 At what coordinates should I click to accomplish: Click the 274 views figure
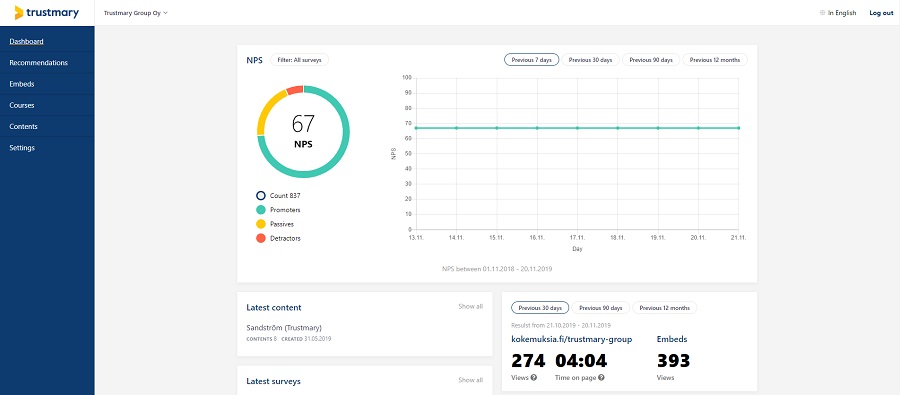pyautogui.click(x=528, y=361)
